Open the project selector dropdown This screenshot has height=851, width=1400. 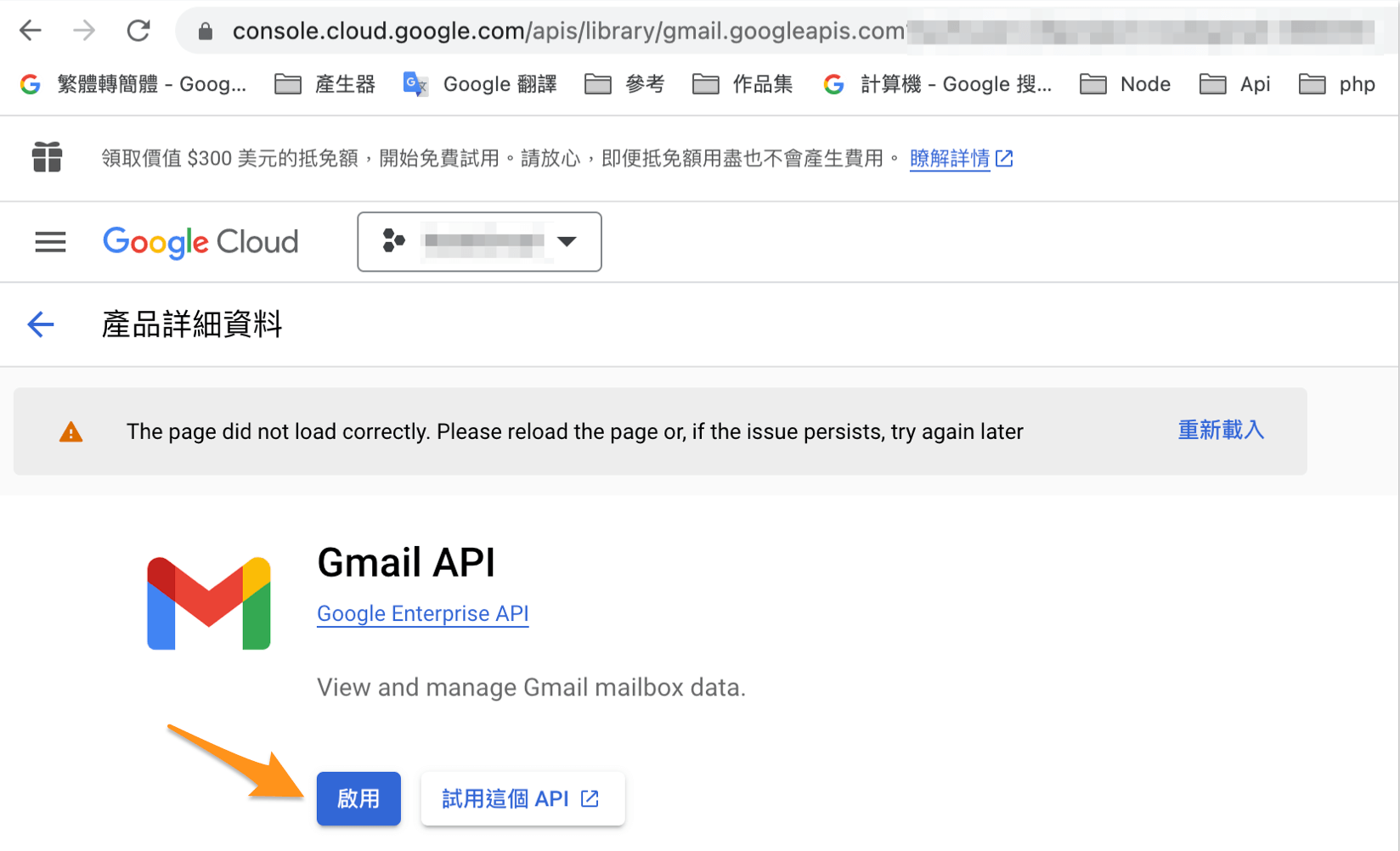pos(479,242)
